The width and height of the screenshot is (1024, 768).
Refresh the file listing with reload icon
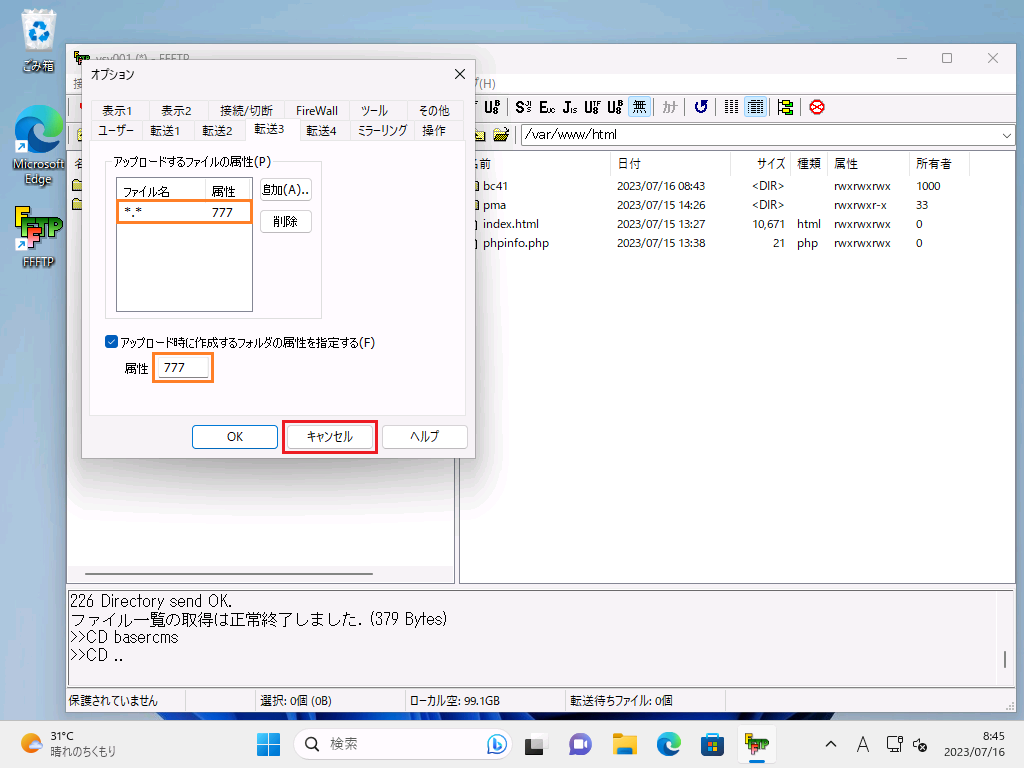click(x=701, y=107)
